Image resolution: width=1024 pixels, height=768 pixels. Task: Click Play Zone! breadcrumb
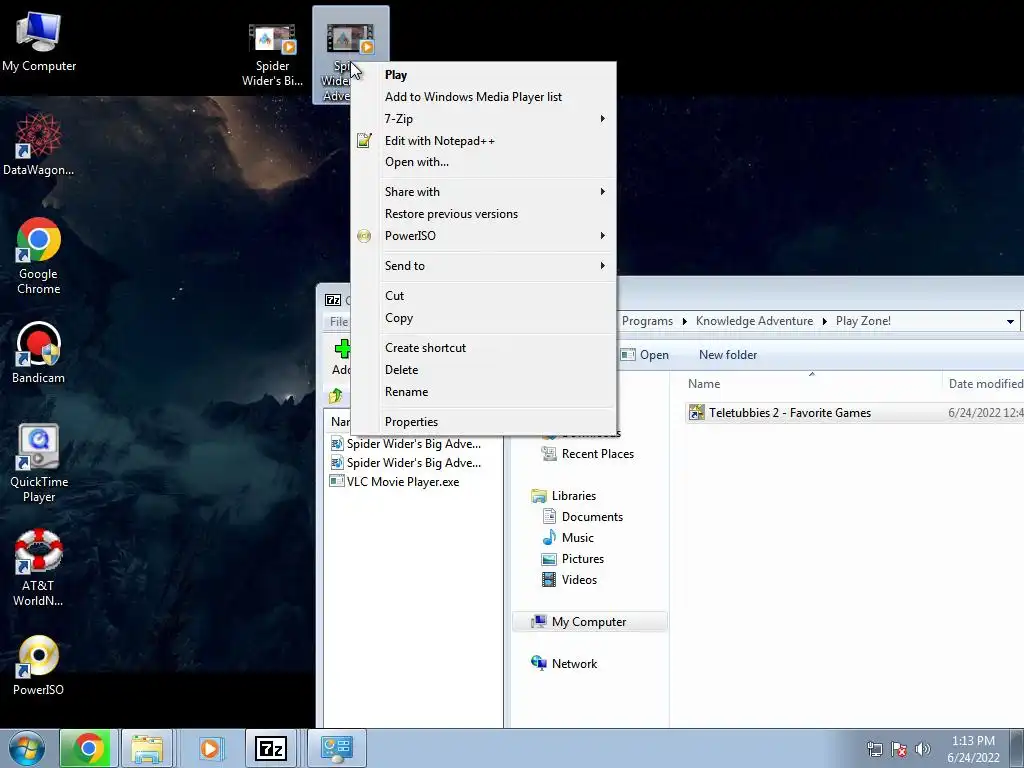click(x=863, y=321)
